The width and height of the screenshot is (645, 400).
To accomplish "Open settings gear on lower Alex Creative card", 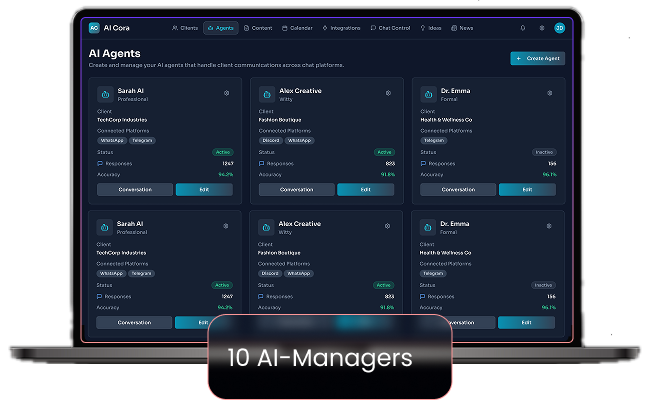I will (387, 226).
